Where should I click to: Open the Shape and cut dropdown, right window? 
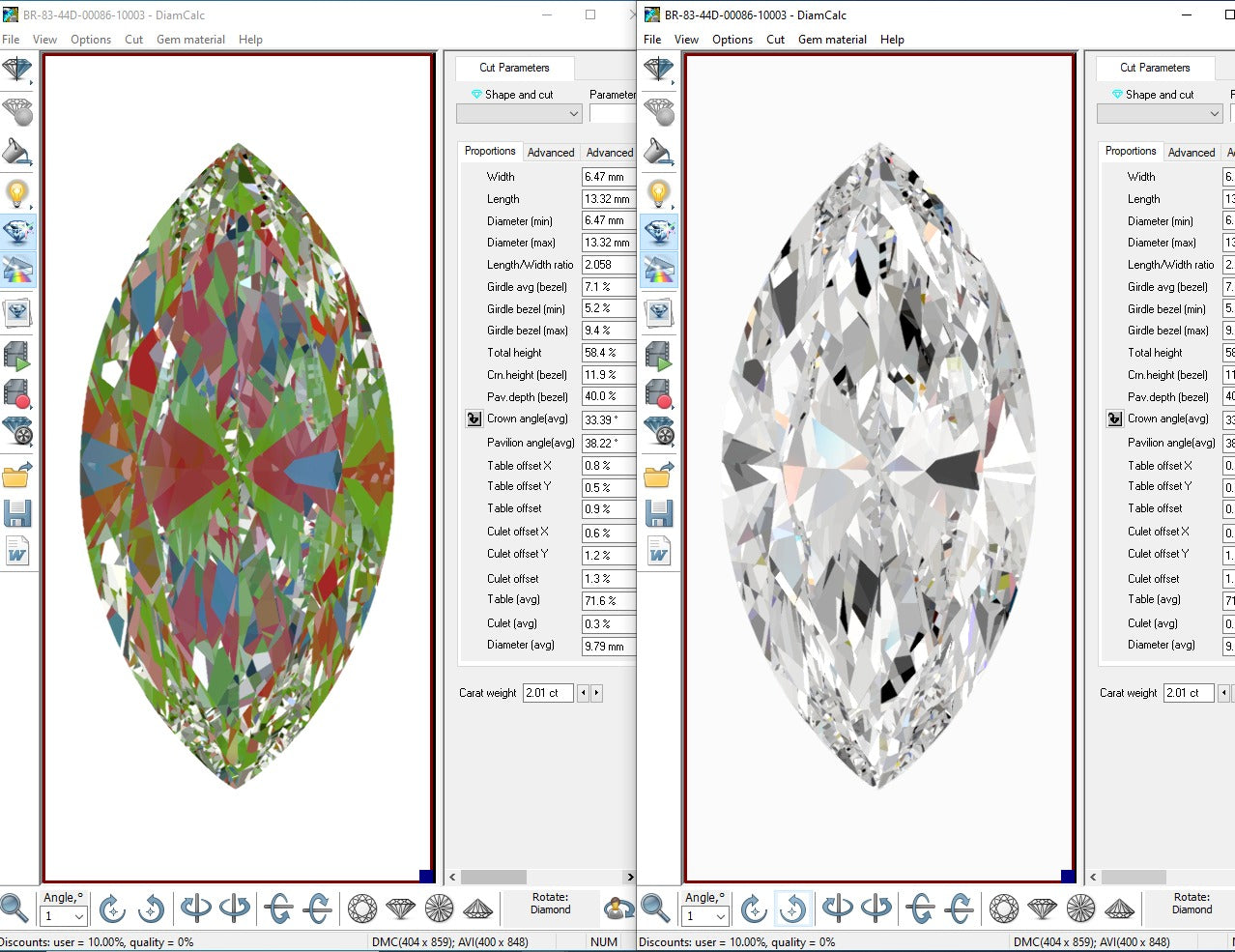point(1161,113)
